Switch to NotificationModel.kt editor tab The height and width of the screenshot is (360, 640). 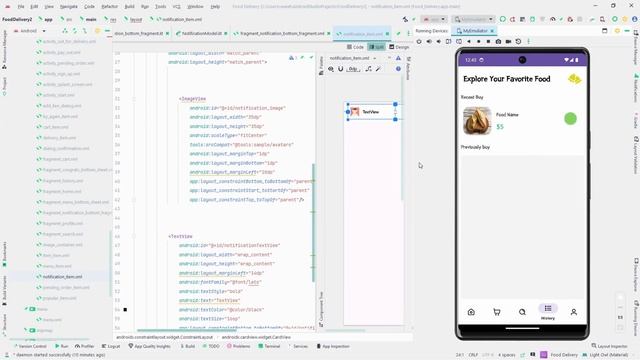point(201,33)
